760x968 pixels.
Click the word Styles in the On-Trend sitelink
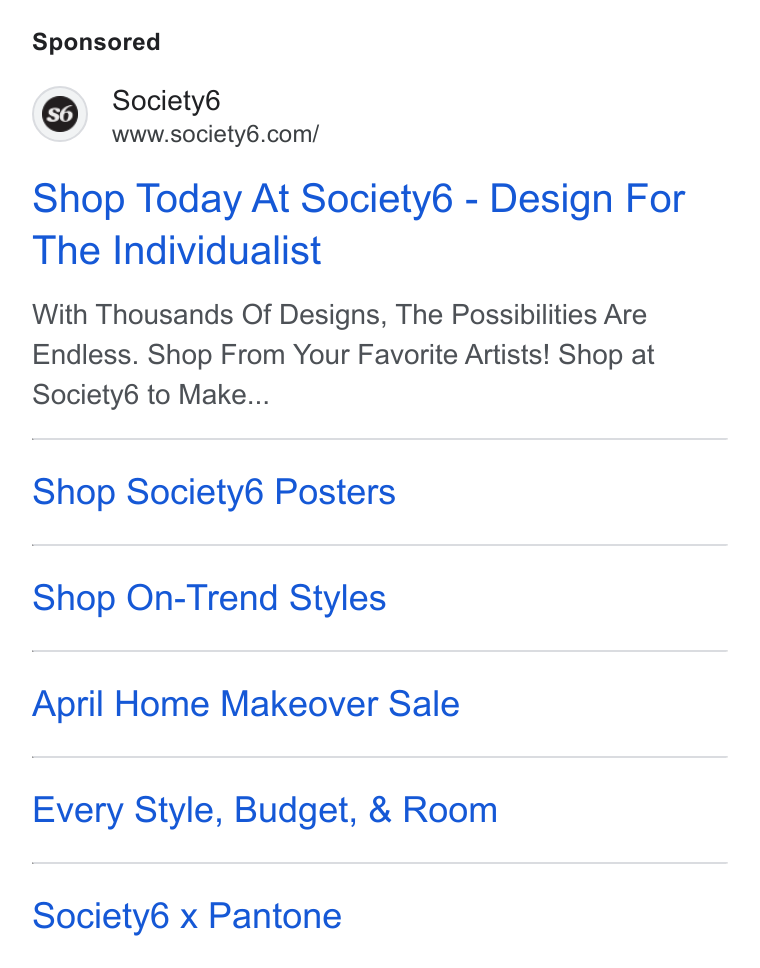click(338, 599)
